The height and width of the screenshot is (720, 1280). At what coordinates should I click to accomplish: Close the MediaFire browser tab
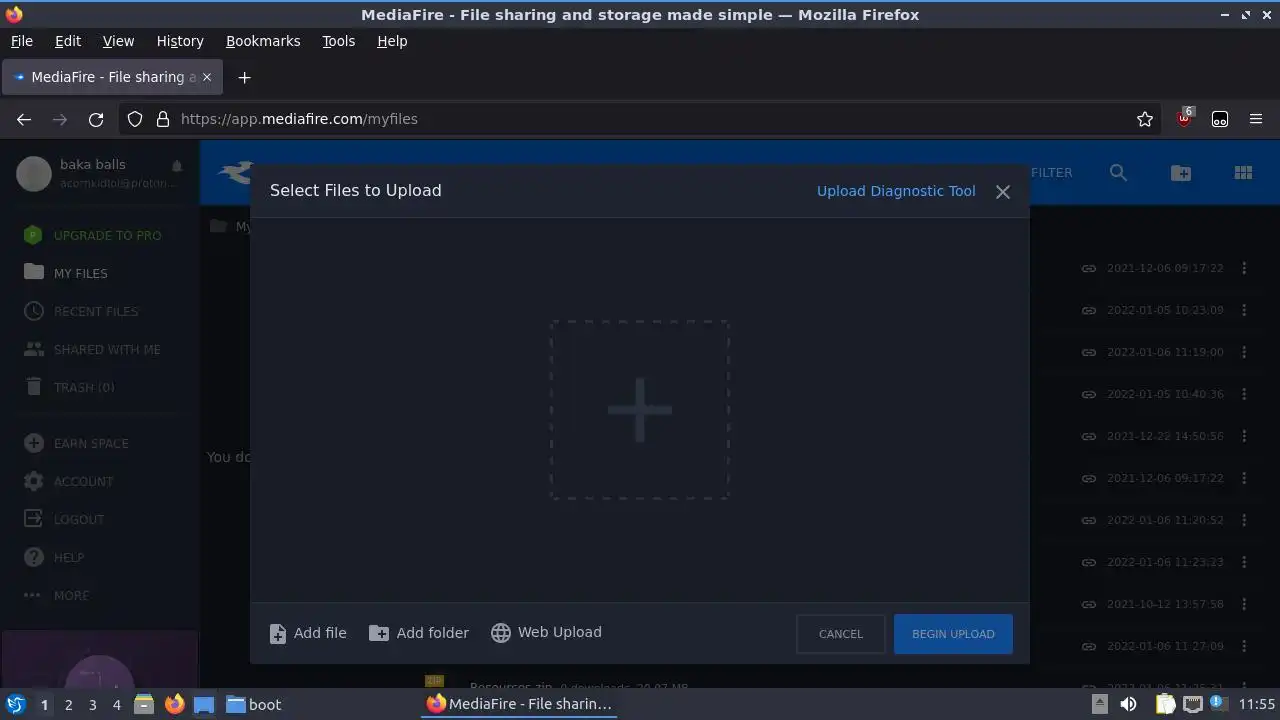coord(207,77)
